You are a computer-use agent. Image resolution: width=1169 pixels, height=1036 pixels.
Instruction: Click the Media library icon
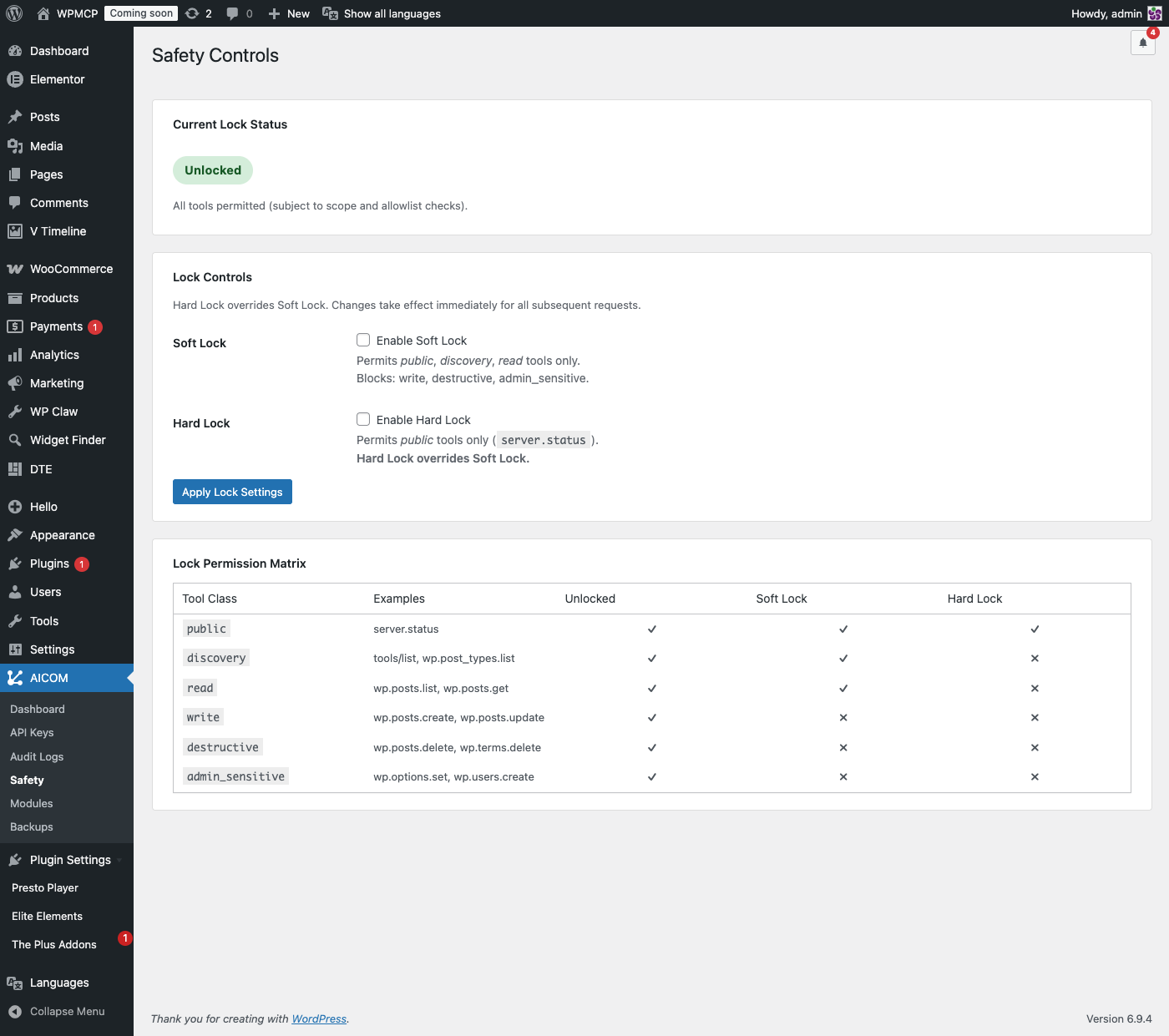(x=15, y=146)
